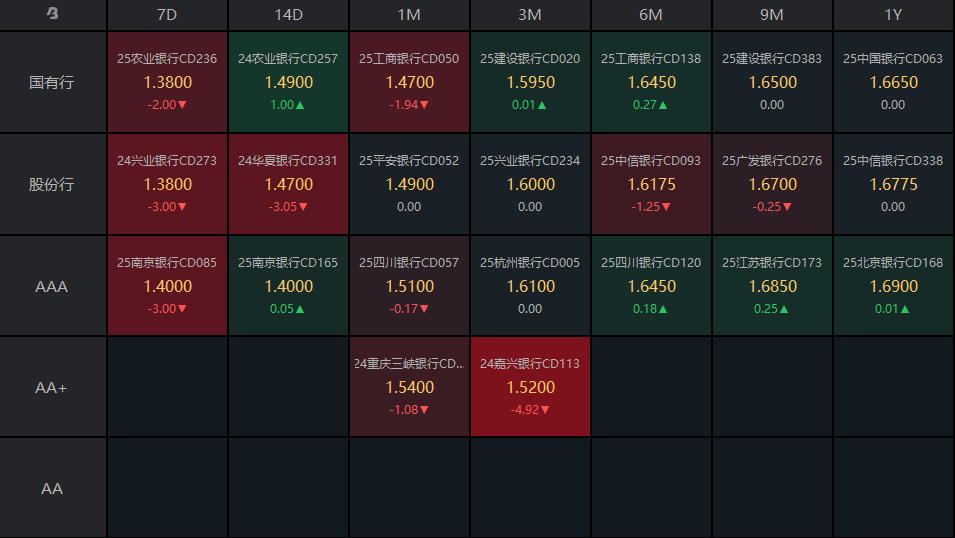The width and height of the screenshot is (955, 538).
Task: Select the 25中国银行CD063 cell
Action: (893, 82)
